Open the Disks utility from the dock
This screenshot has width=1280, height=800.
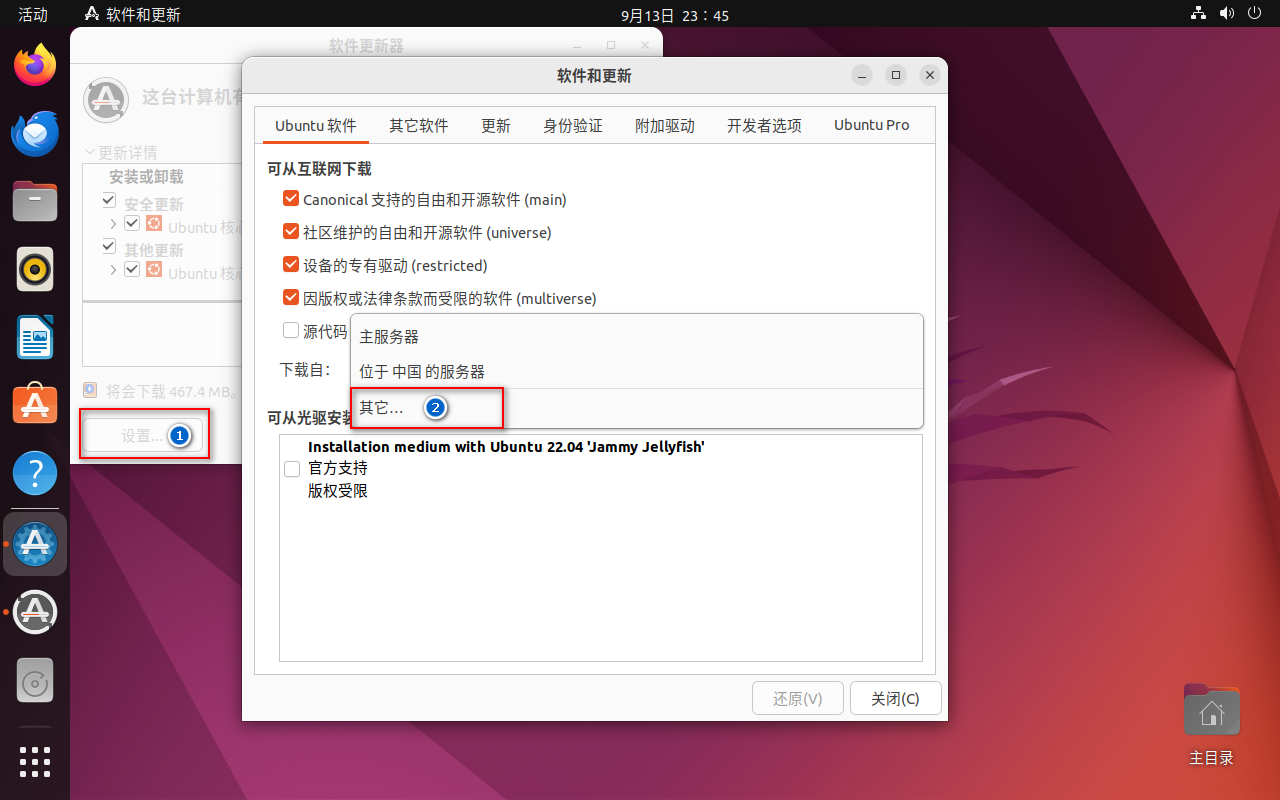pyautogui.click(x=35, y=680)
